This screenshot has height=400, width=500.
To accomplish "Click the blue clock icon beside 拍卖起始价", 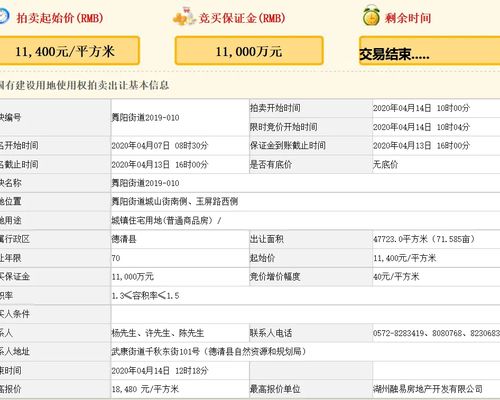I will [4, 16].
